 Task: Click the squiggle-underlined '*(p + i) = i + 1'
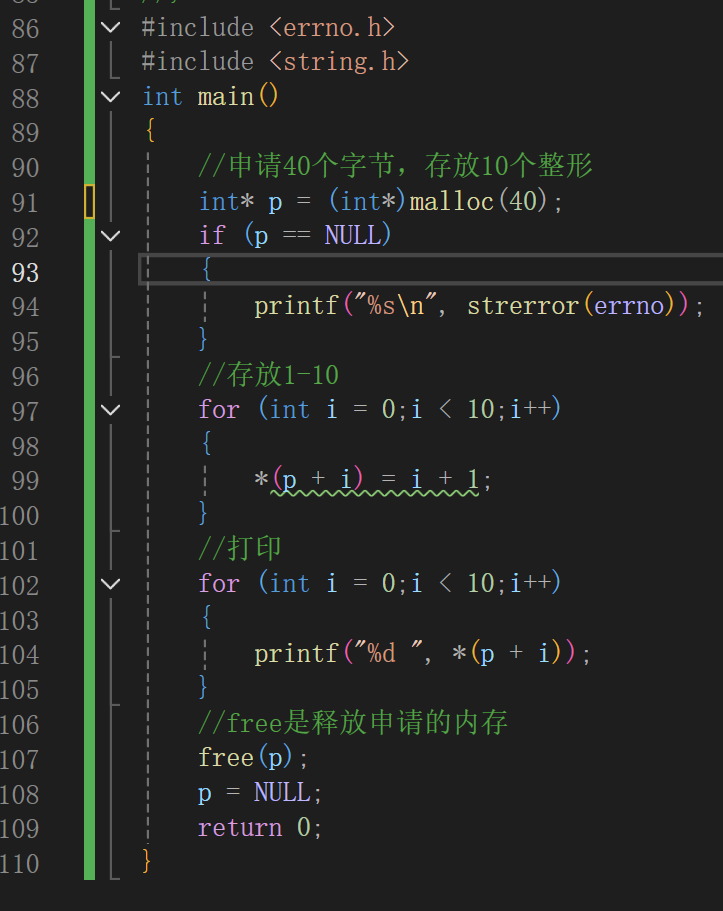(369, 480)
